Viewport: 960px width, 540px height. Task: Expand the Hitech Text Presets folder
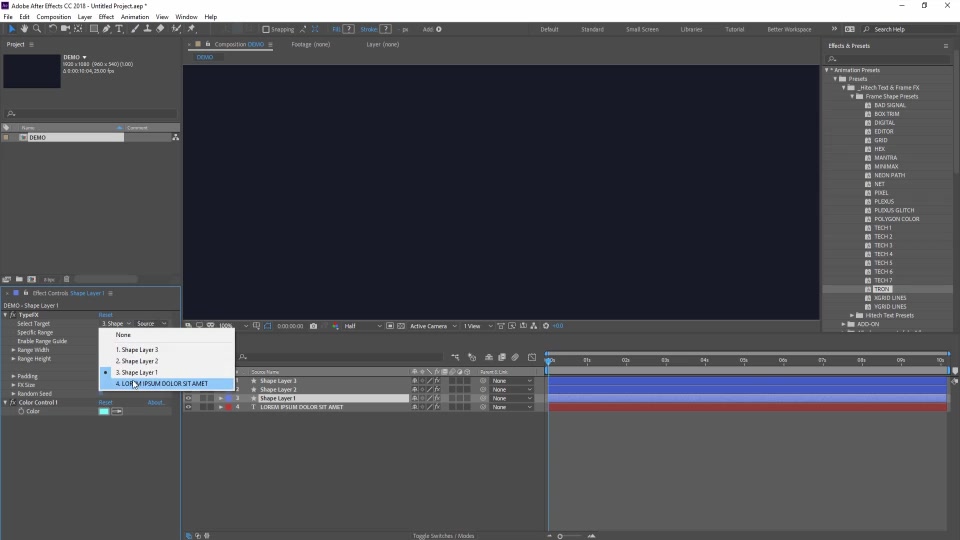click(x=852, y=315)
